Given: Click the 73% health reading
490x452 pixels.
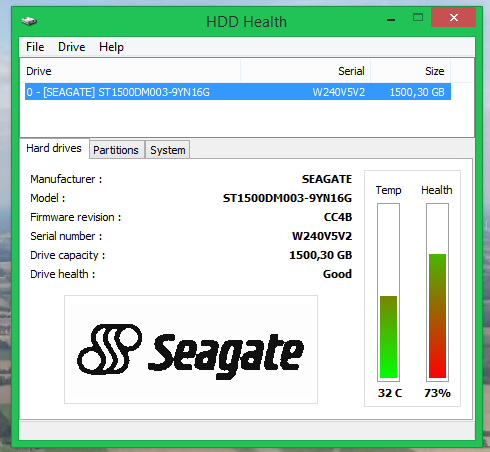Looking at the screenshot, I should click(437, 393).
